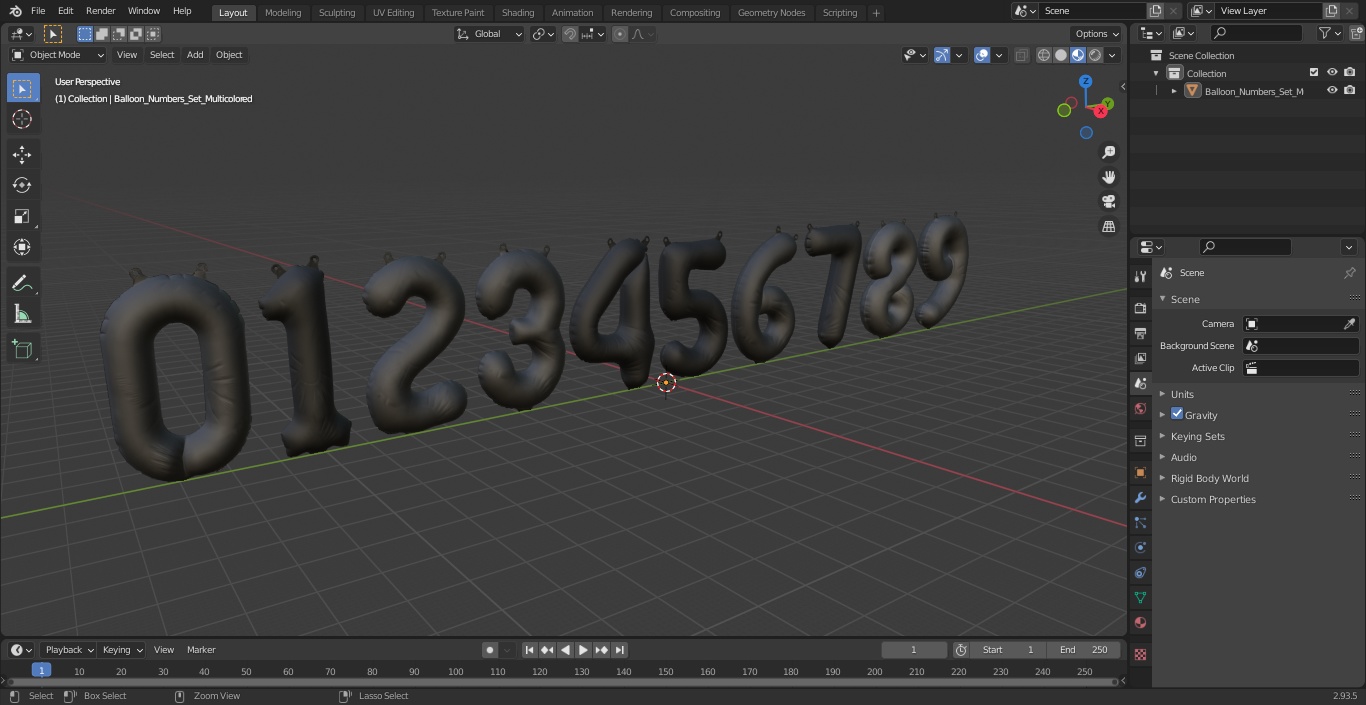Open Tool properties tab

tap(1140, 276)
